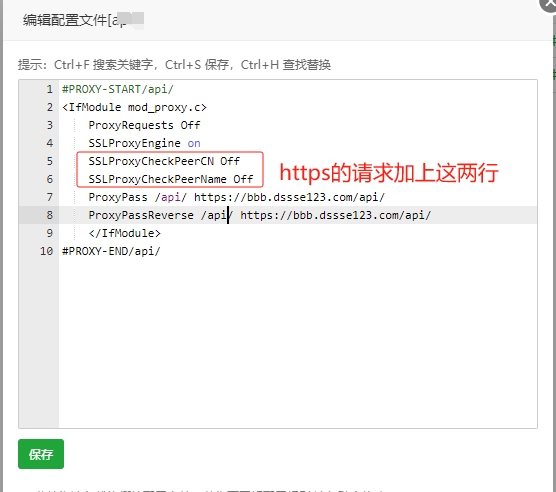The width and height of the screenshot is (556, 492).
Task: Click the SSLProxyEngine on line
Action: (x=144, y=143)
